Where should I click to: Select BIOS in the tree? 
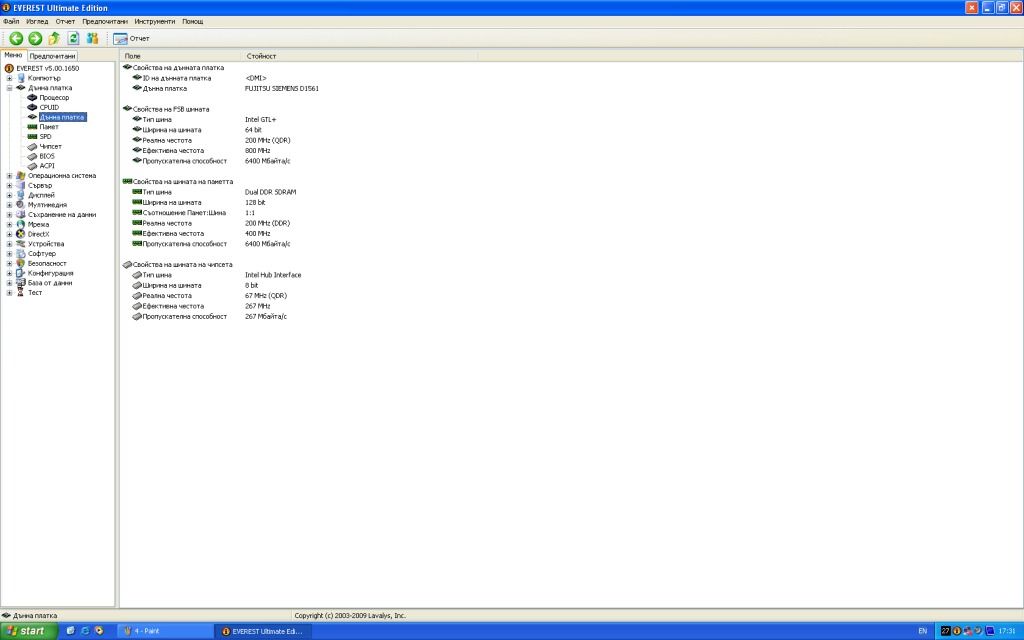(47, 157)
